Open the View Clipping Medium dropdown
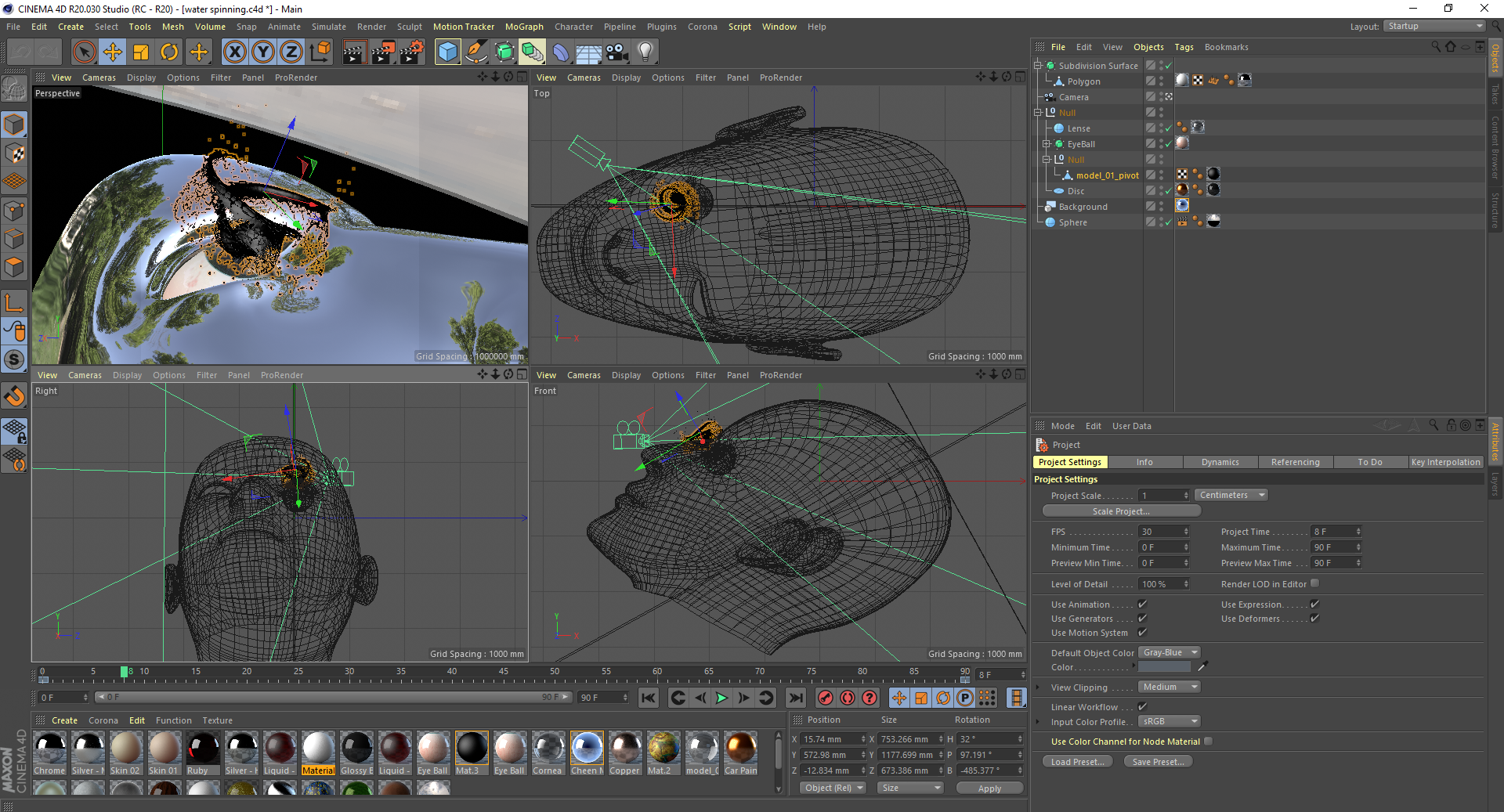Image resolution: width=1504 pixels, height=812 pixels. 1169,687
